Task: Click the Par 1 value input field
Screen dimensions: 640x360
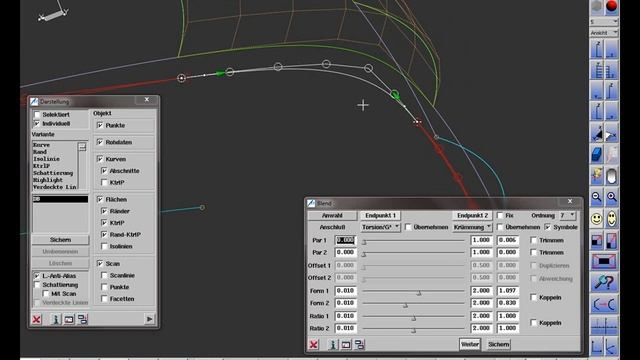Action: (345, 240)
